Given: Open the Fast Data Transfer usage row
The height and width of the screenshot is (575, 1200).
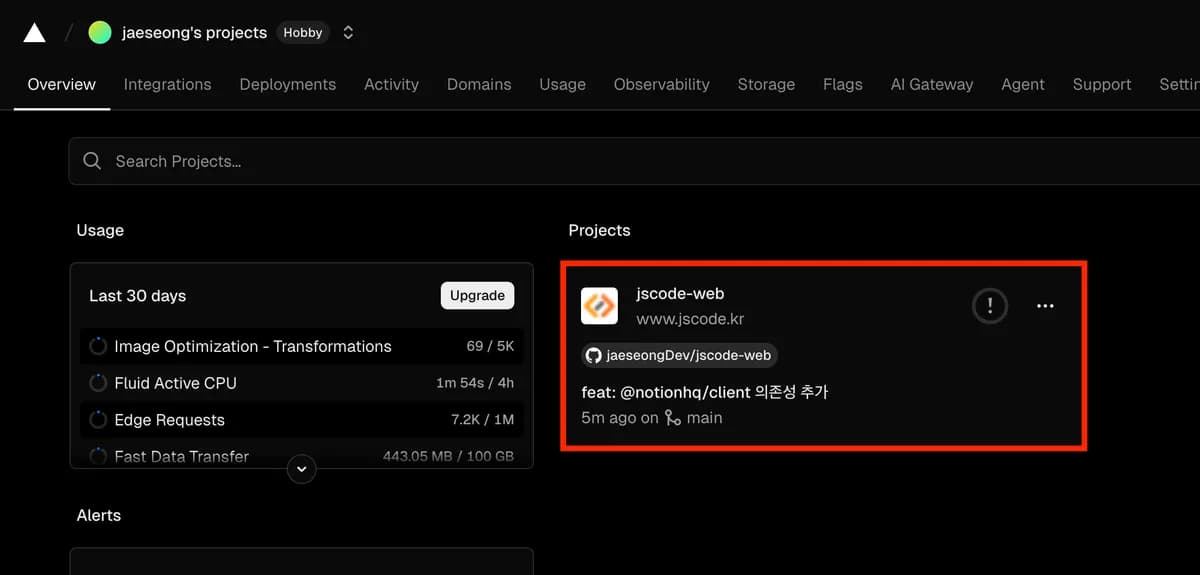Looking at the screenshot, I should 301,456.
